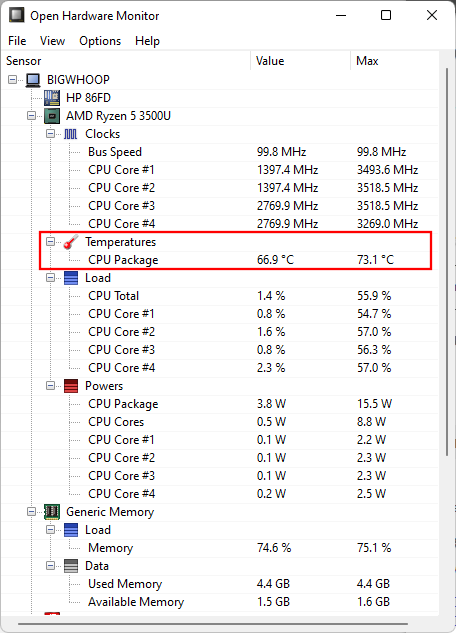Collapse the Powers group
Viewport: 456px width, 633px height.
click(50, 386)
